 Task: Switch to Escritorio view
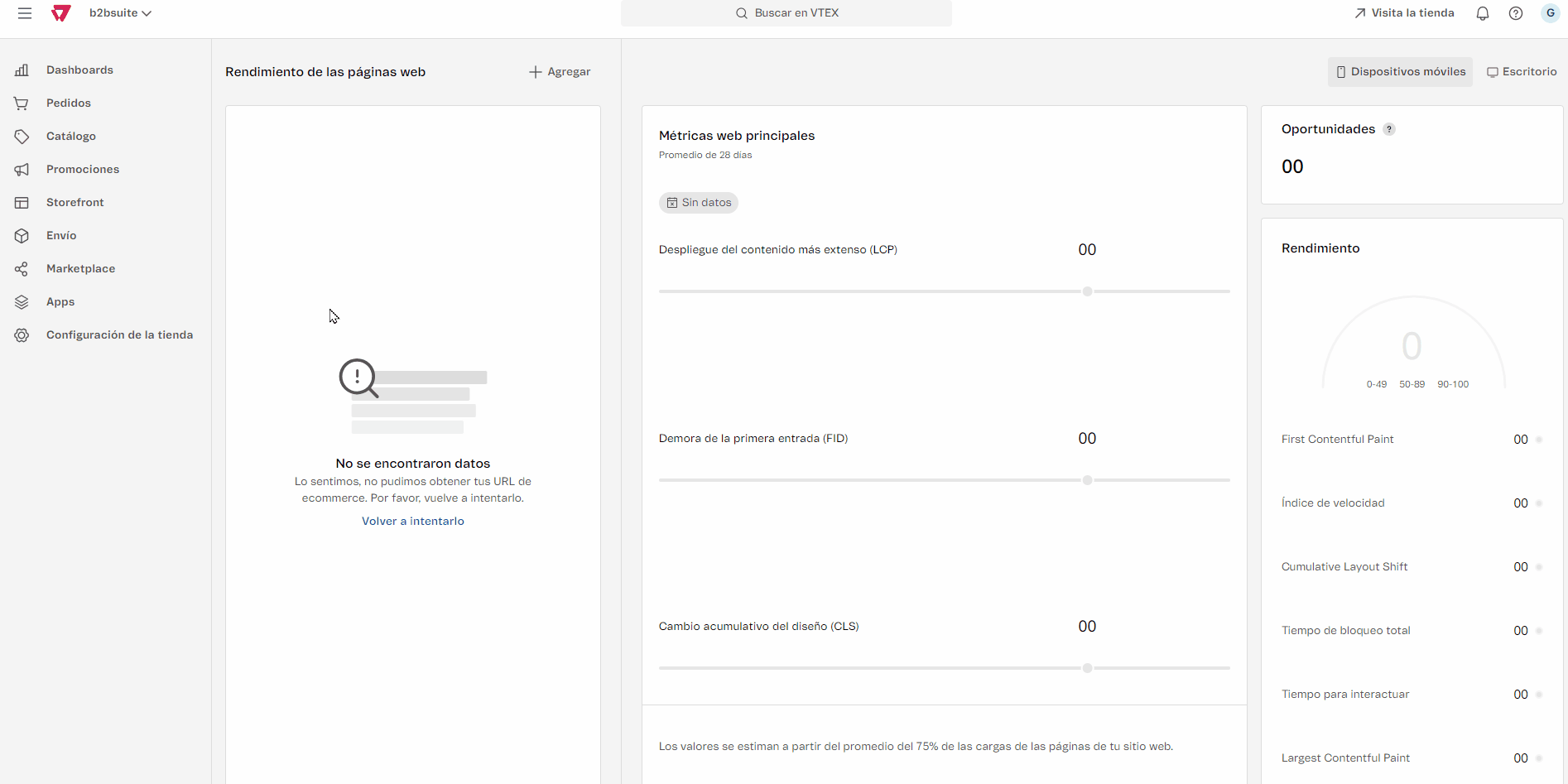1522,72
